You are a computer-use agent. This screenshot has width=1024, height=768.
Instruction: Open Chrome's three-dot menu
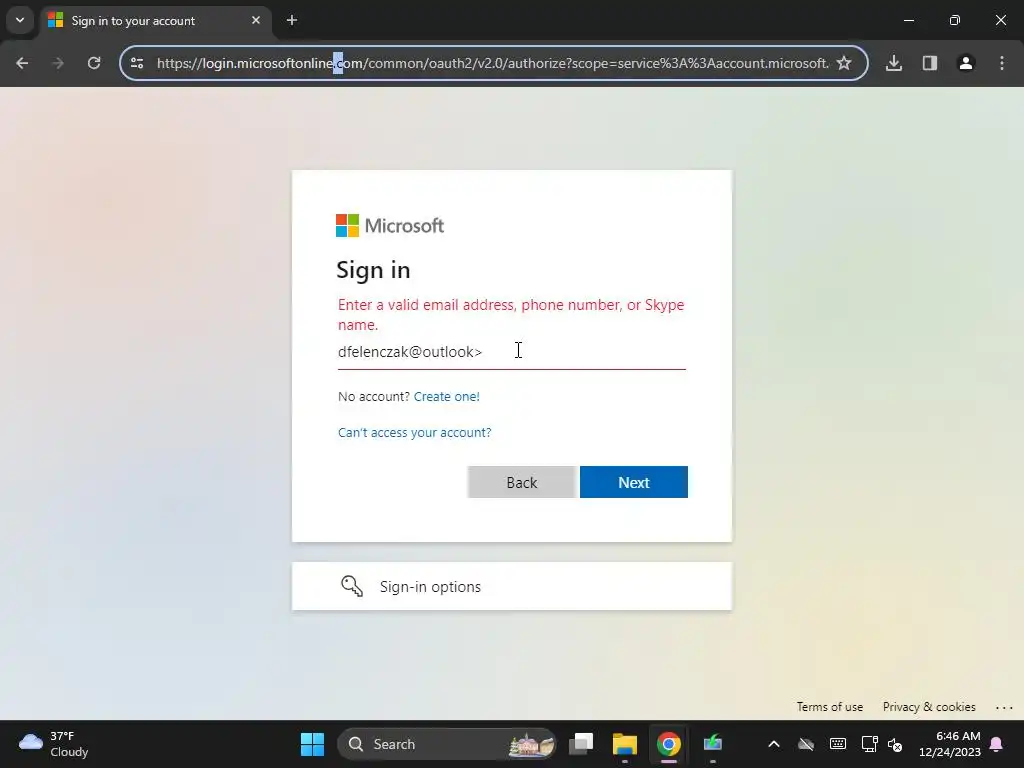click(1002, 63)
